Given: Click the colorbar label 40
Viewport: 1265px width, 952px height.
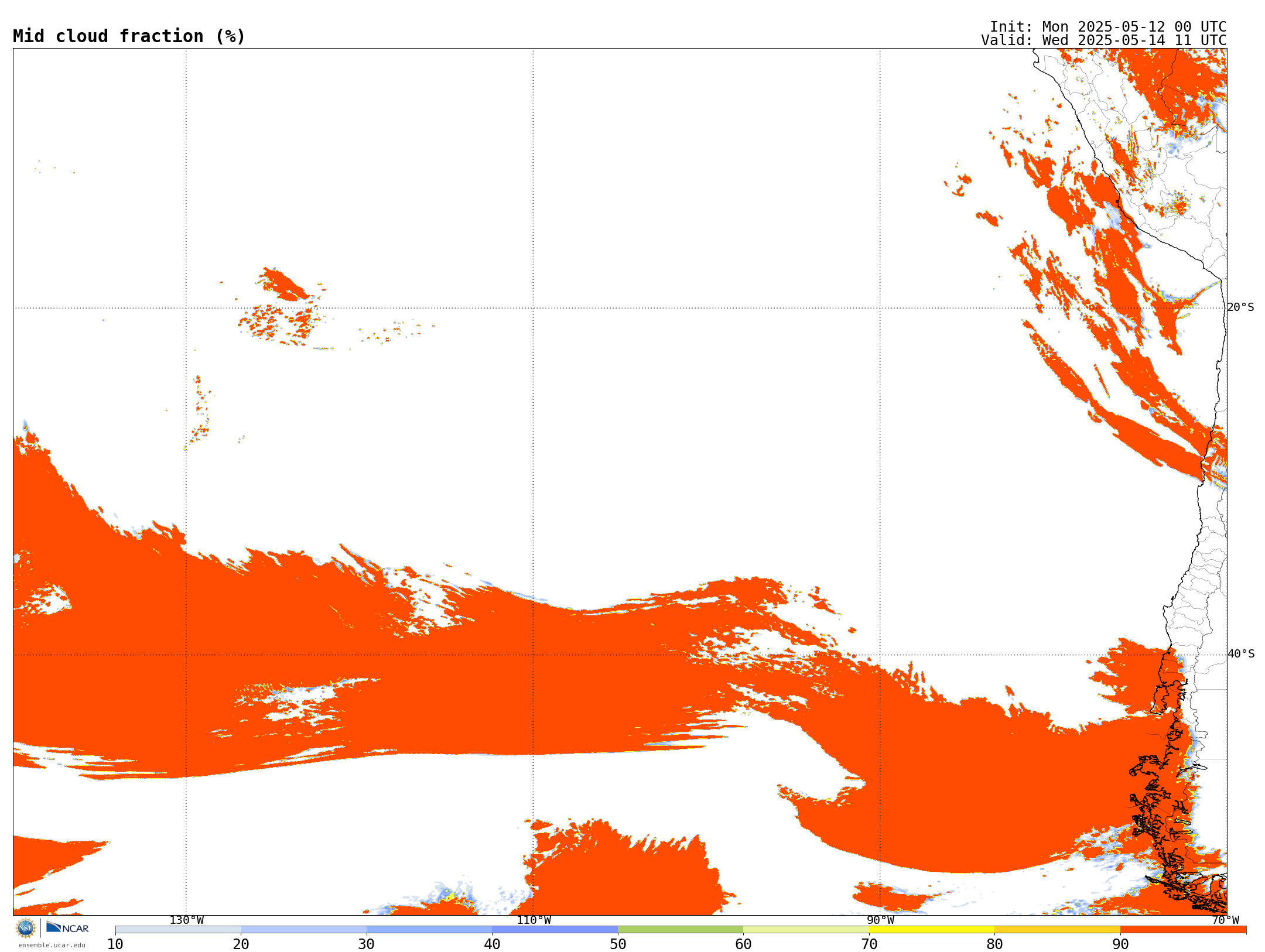Looking at the screenshot, I should (x=492, y=944).
